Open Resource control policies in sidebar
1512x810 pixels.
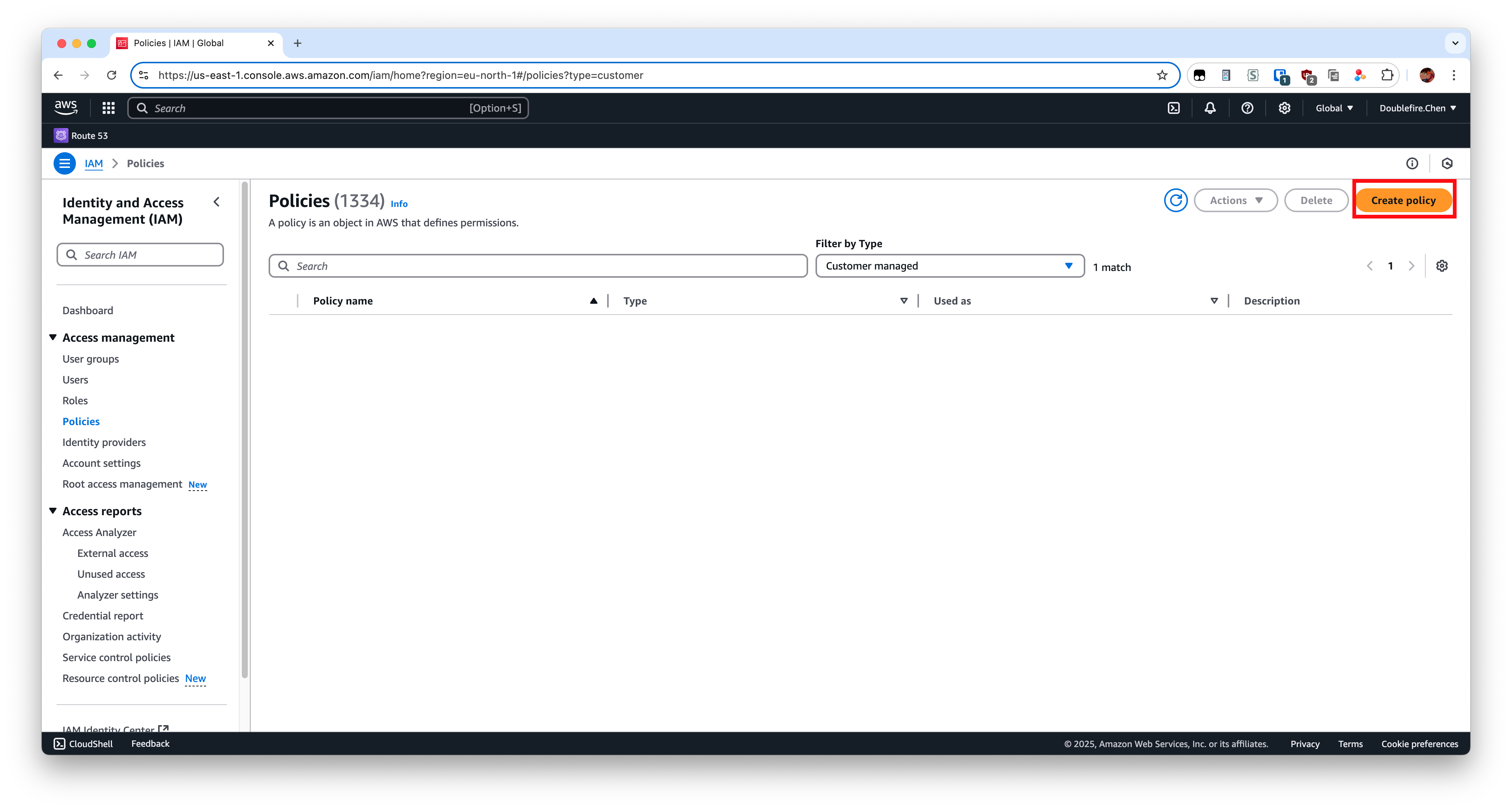pos(120,679)
